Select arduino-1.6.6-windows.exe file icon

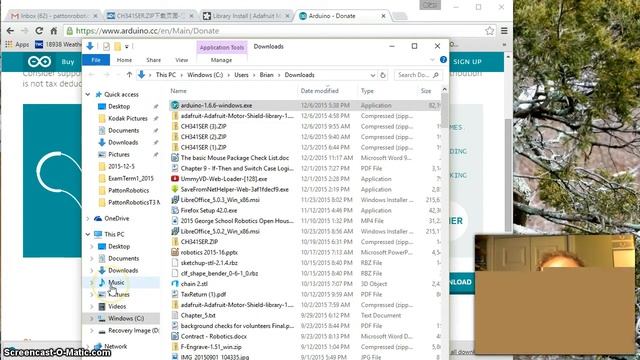coord(175,105)
